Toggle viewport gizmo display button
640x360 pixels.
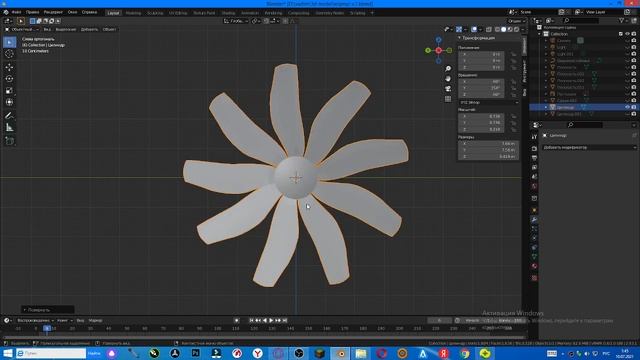tap(459, 29)
